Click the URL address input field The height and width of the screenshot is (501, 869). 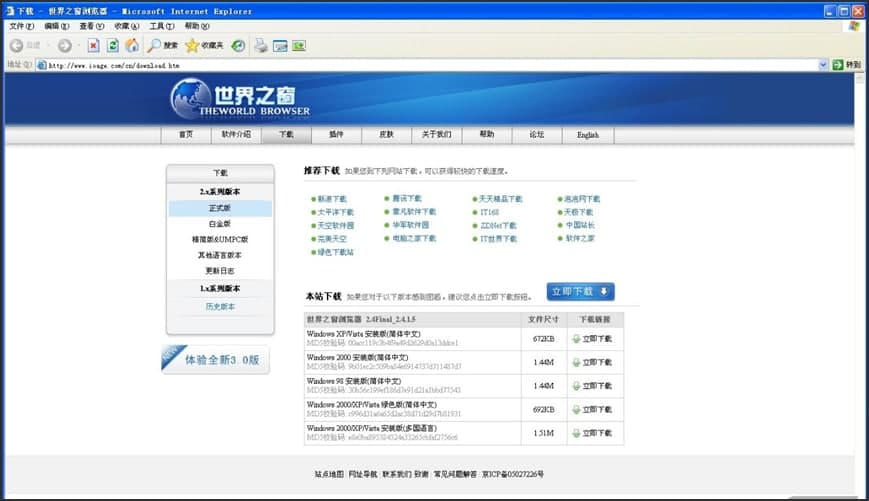430,65
